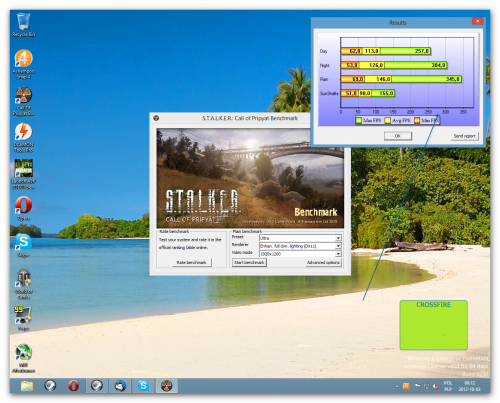Click the OK button in the Results window
Viewport: 500px width, 403px height.
(398, 136)
